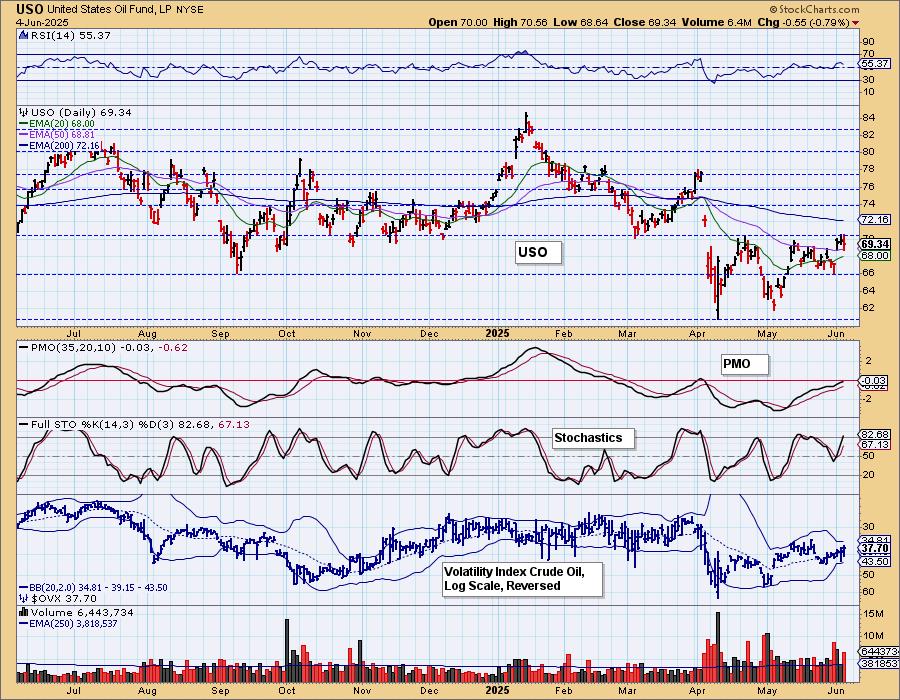This screenshot has width=900, height=700.
Task: Click the USO annotation box in the price panel
Action: [538, 252]
